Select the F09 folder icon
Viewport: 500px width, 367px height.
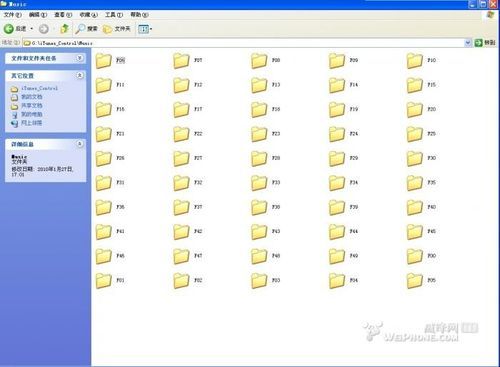tap(337, 61)
